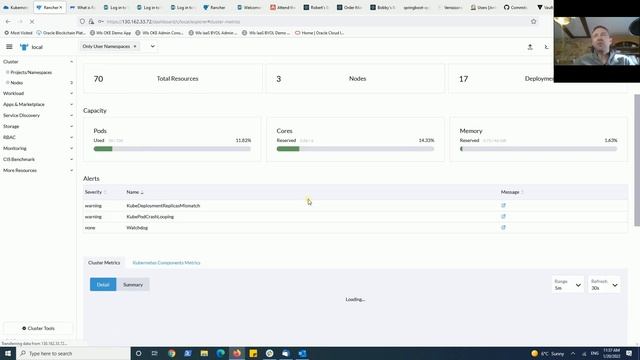Open the hamburger menu beside the Rancher logo
Image resolution: width=640 pixels, height=360 pixels.
pyautogui.click(x=9, y=47)
